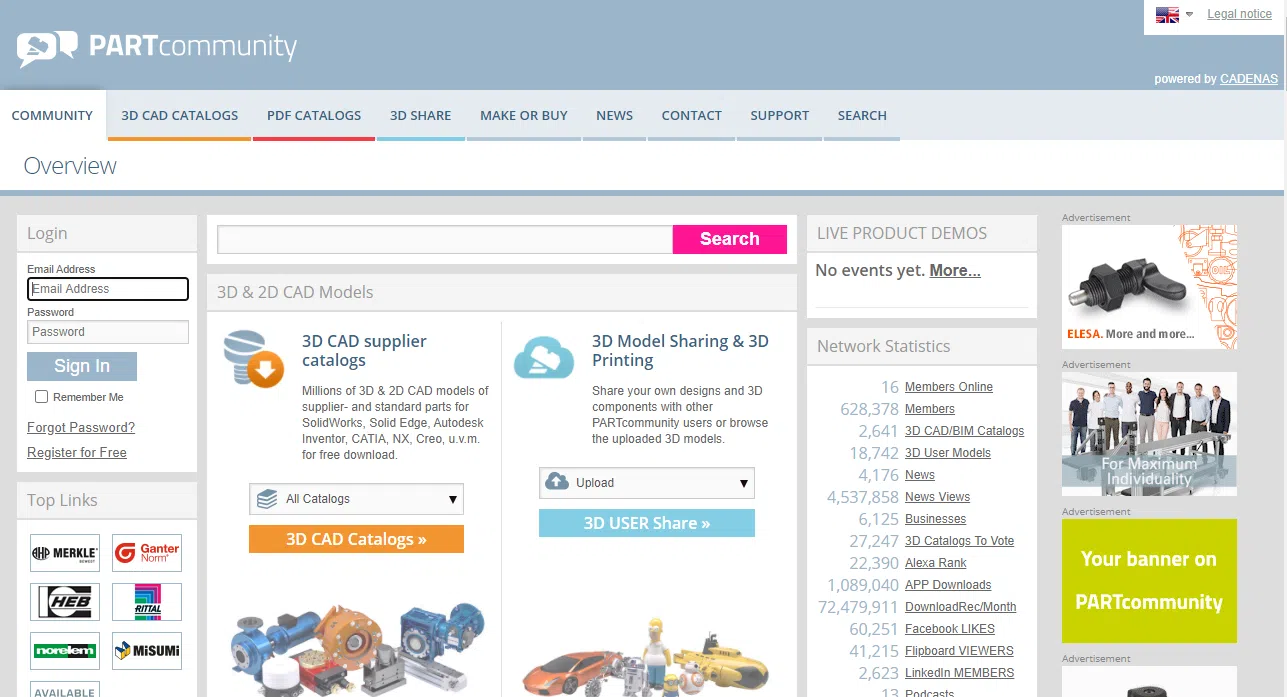Open the Legal notice link
Screen dimensions: 1287x697
[x=1239, y=13]
